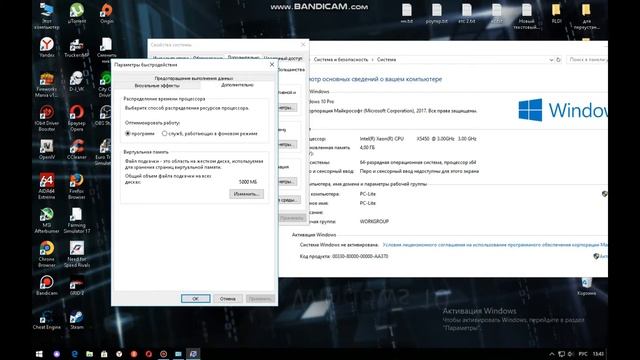Click Изменить... for virtual memory
Viewport: 640px width, 360px height.
246,194
